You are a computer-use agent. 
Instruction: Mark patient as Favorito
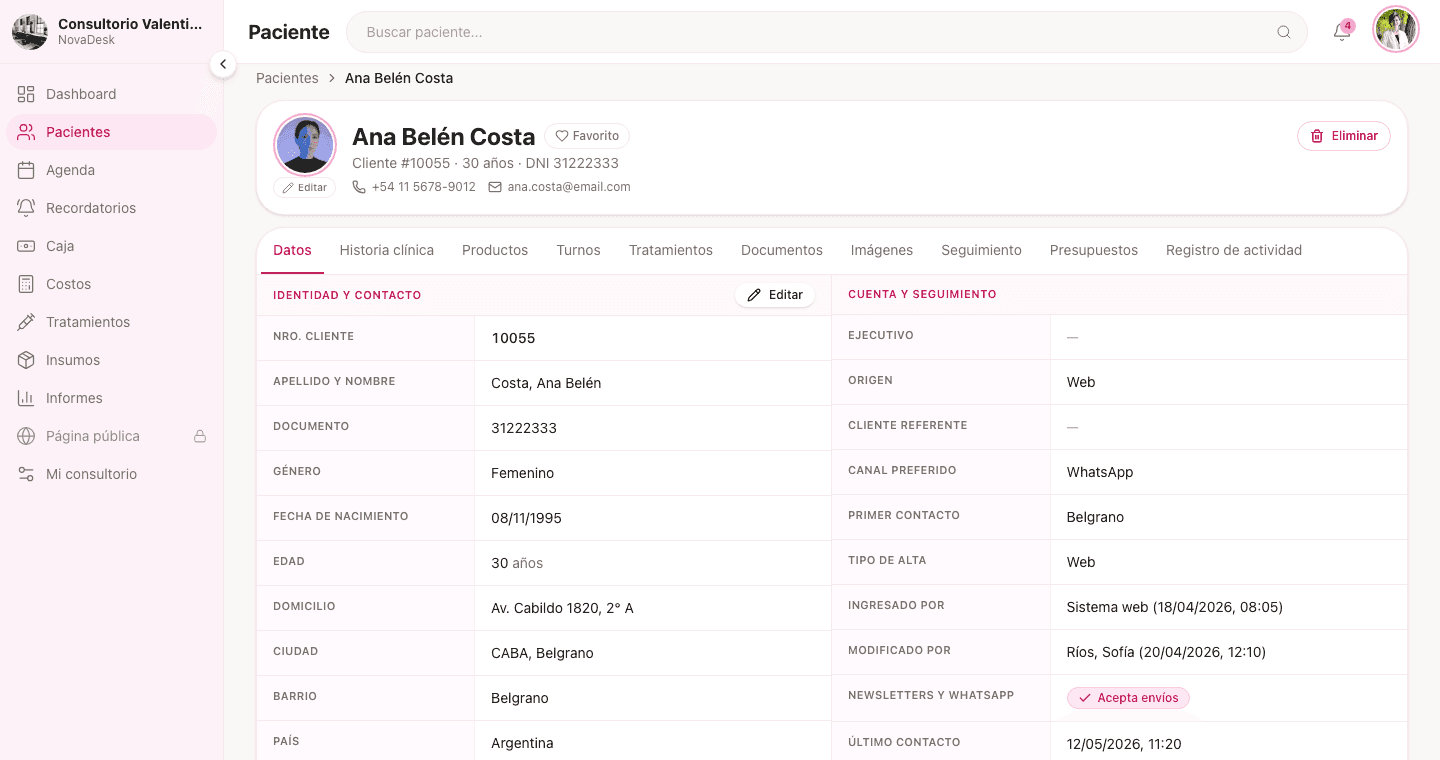[x=587, y=136]
